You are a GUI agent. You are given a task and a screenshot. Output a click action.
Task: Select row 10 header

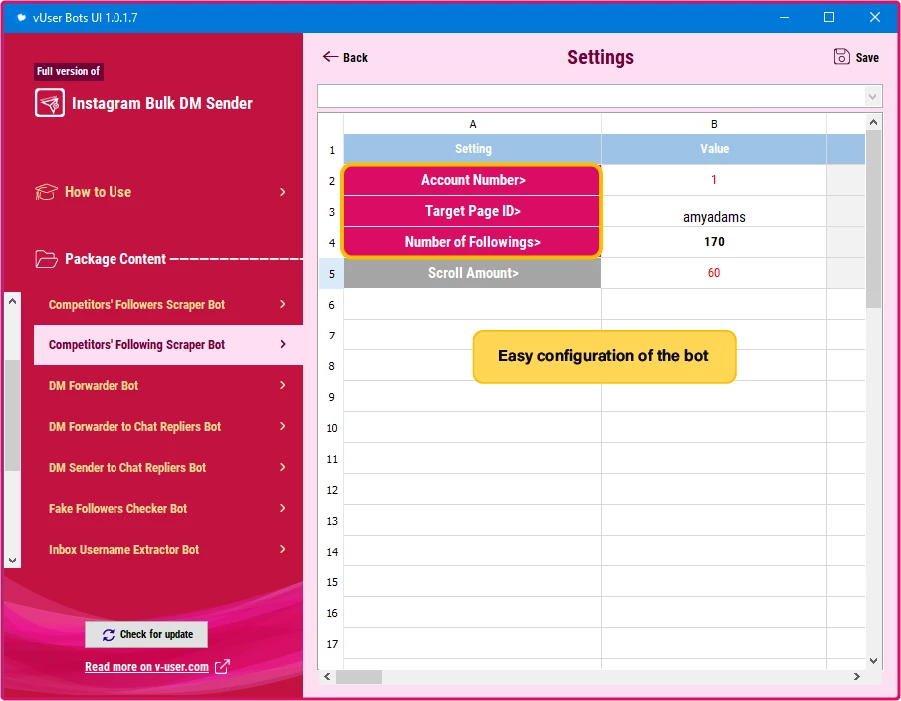click(x=332, y=428)
